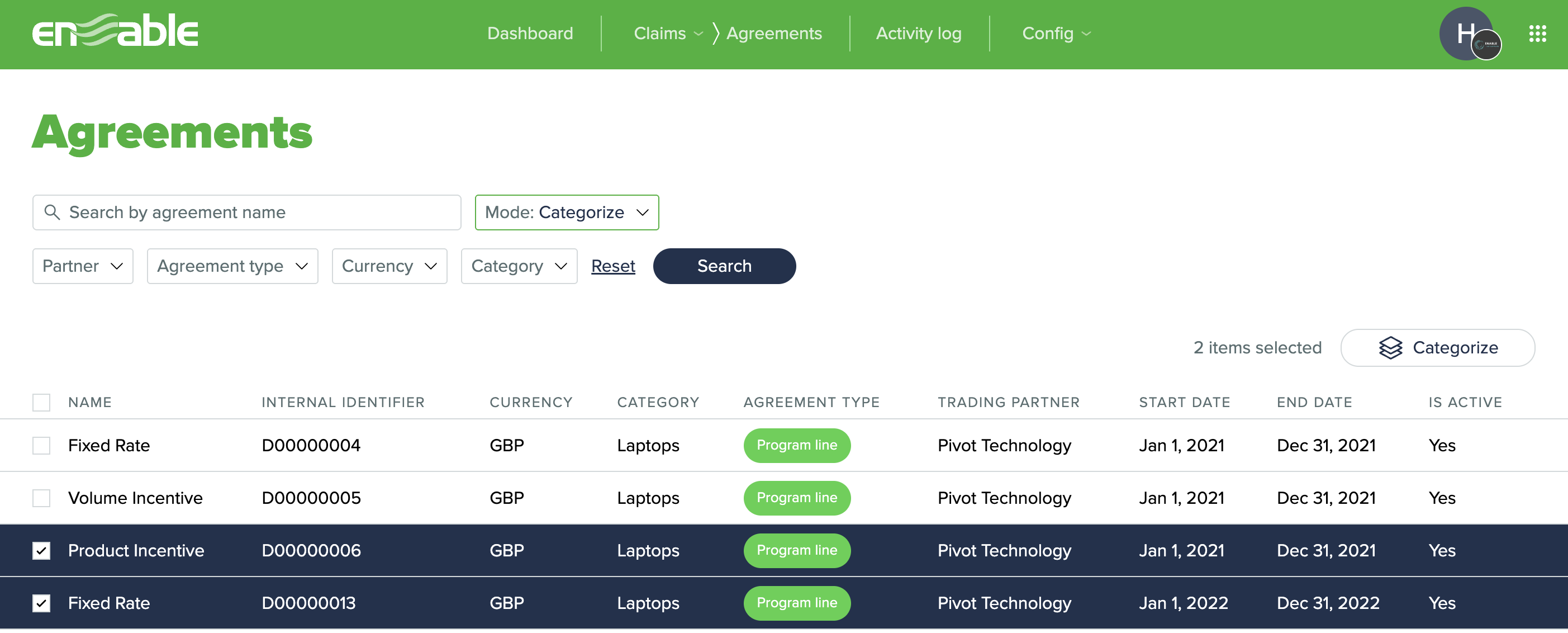Open the Activity log menu item
The image size is (1568, 633).
[918, 34]
